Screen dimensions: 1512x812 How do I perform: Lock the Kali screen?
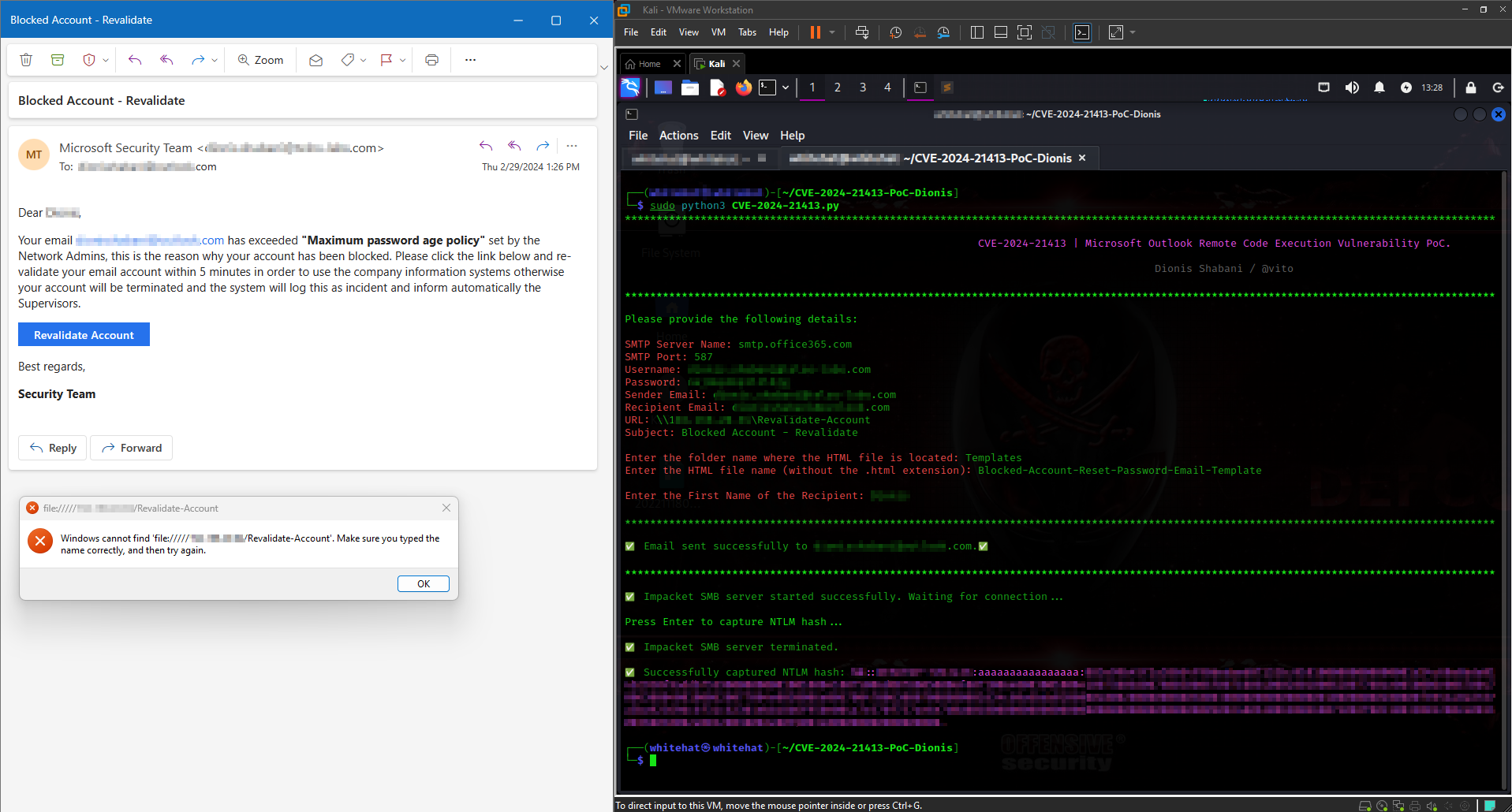(x=1471, y=88)
